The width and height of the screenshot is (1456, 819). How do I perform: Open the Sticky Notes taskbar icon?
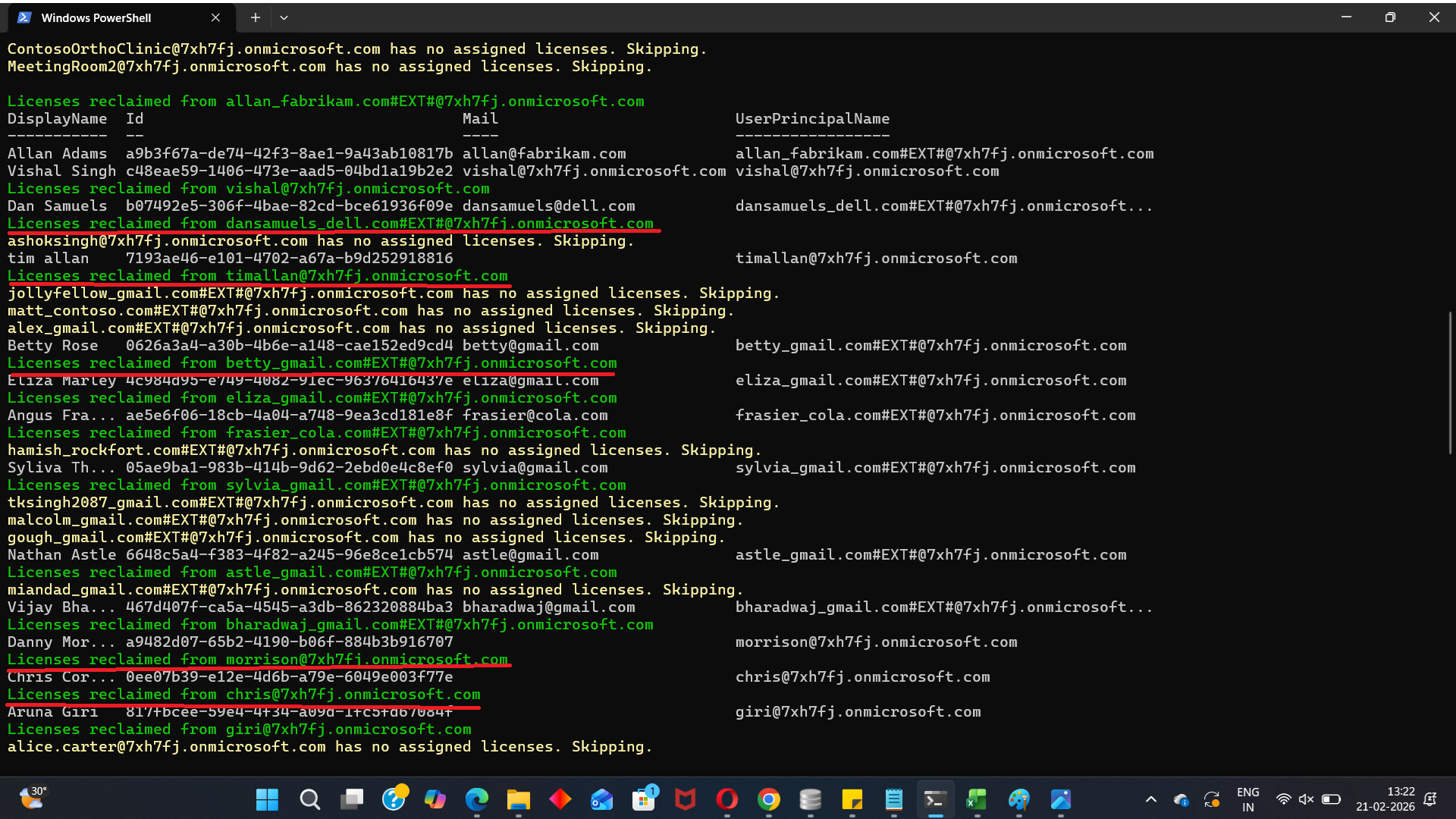(x=852, y=799)
